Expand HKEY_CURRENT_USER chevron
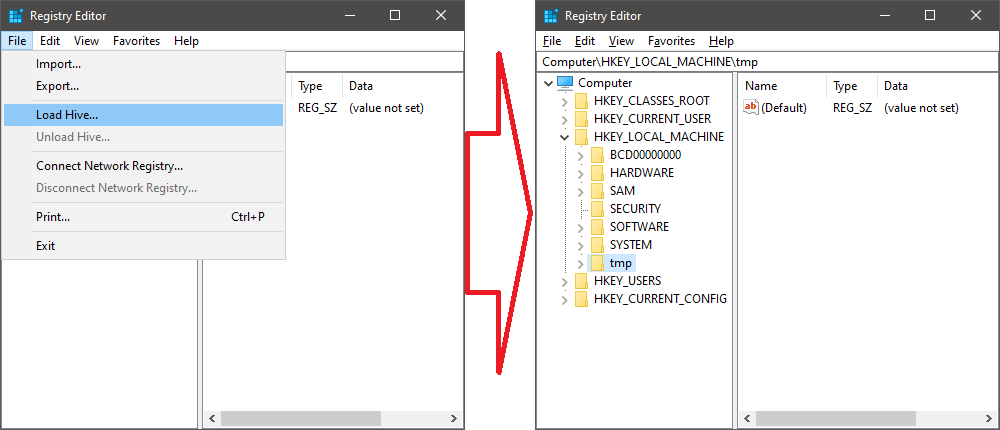This screenshot has width=1000, height=430. [564, 119]
